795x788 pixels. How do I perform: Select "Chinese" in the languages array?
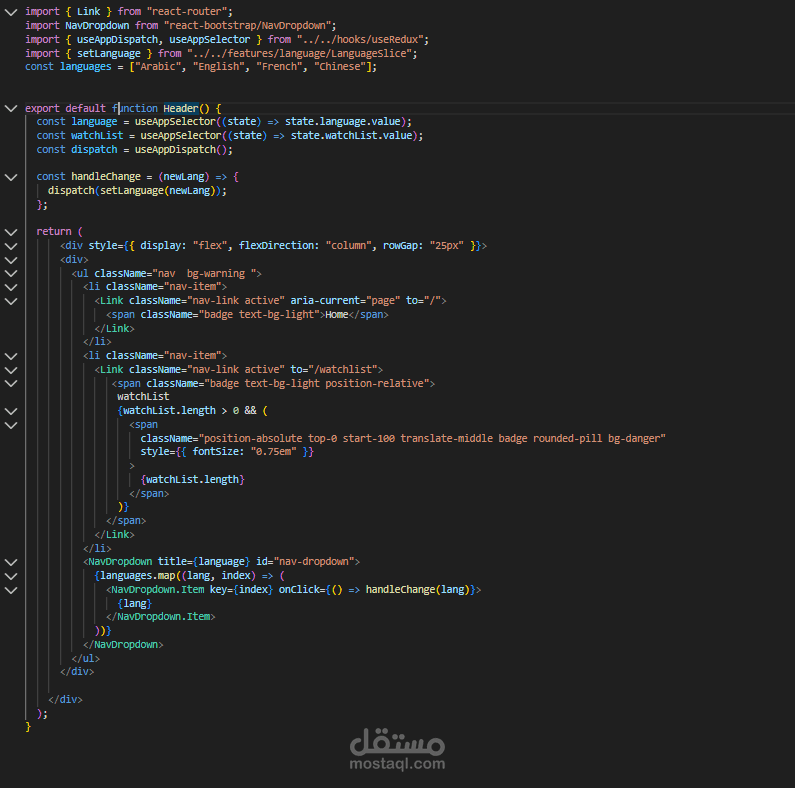point(340,66)
